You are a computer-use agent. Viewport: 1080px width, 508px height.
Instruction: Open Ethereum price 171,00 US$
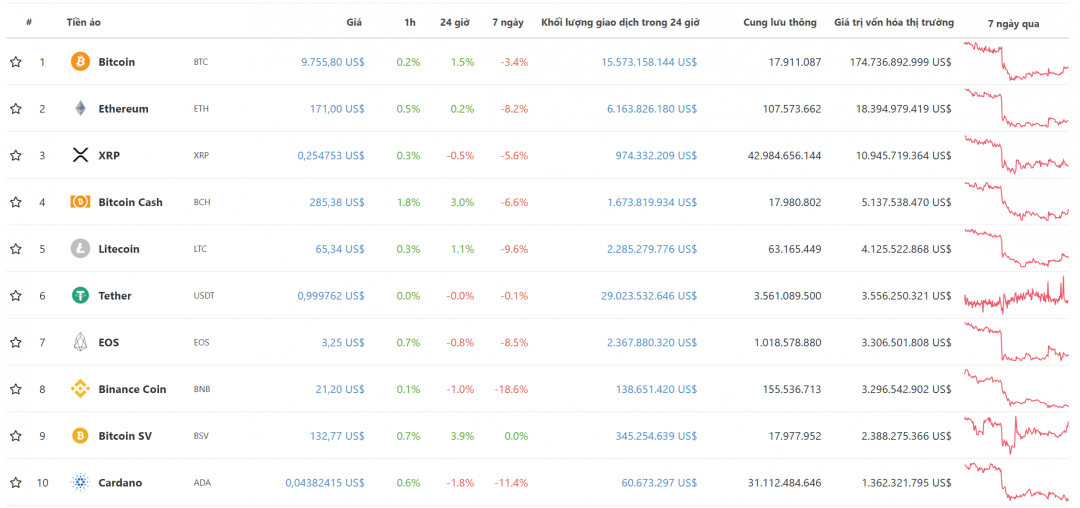click(340, 109)
